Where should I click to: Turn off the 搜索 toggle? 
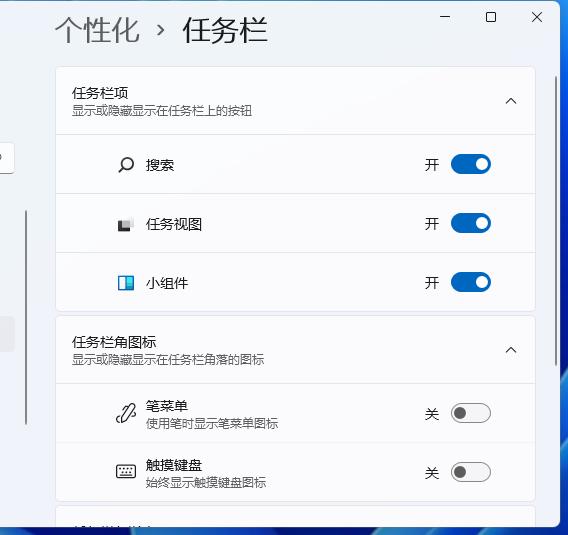coord(471,164)
